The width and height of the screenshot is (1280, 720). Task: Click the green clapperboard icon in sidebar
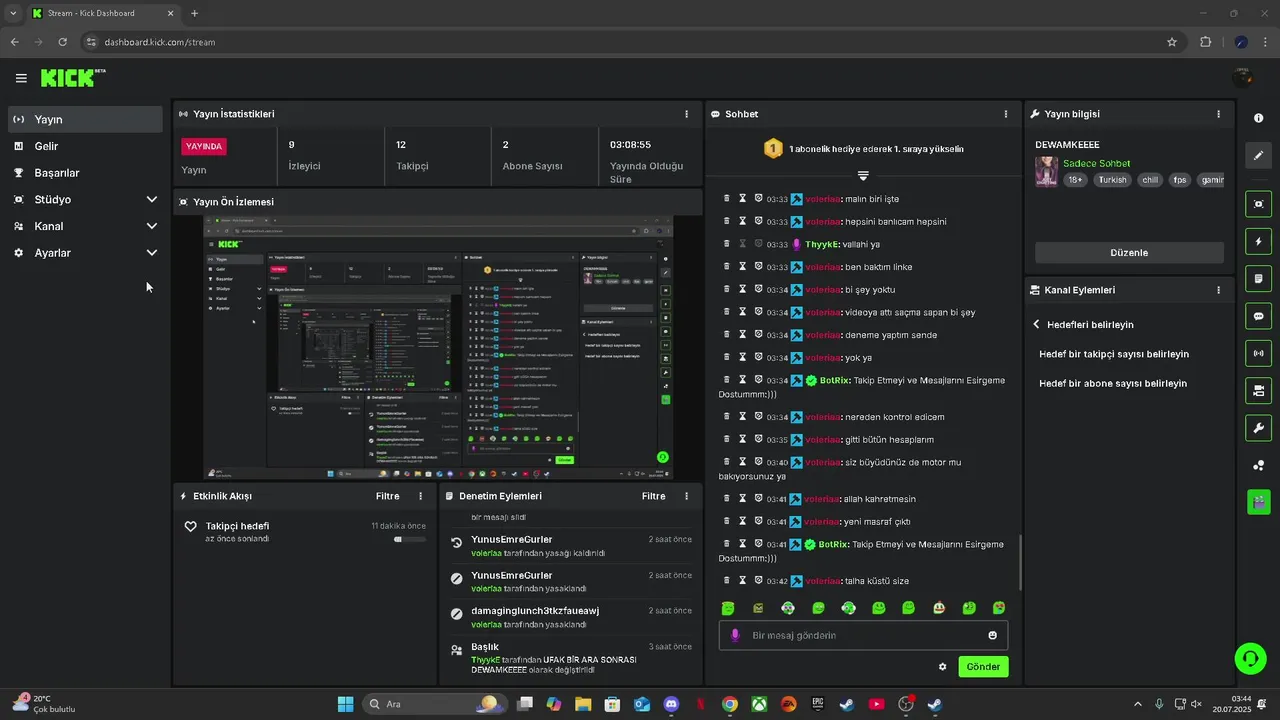point(1258,502)
